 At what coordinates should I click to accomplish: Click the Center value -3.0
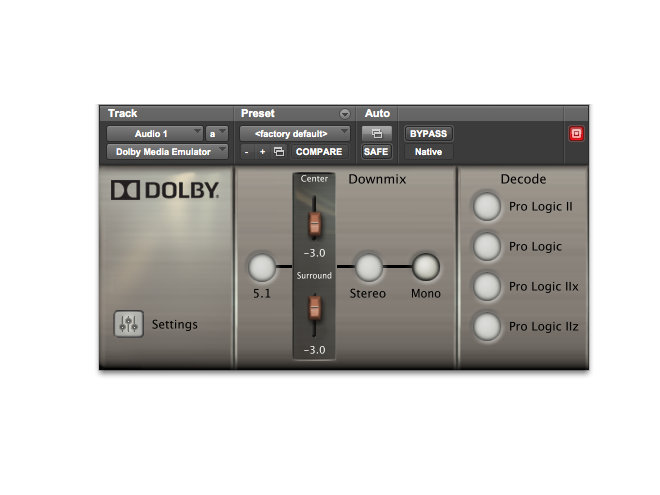314,253
